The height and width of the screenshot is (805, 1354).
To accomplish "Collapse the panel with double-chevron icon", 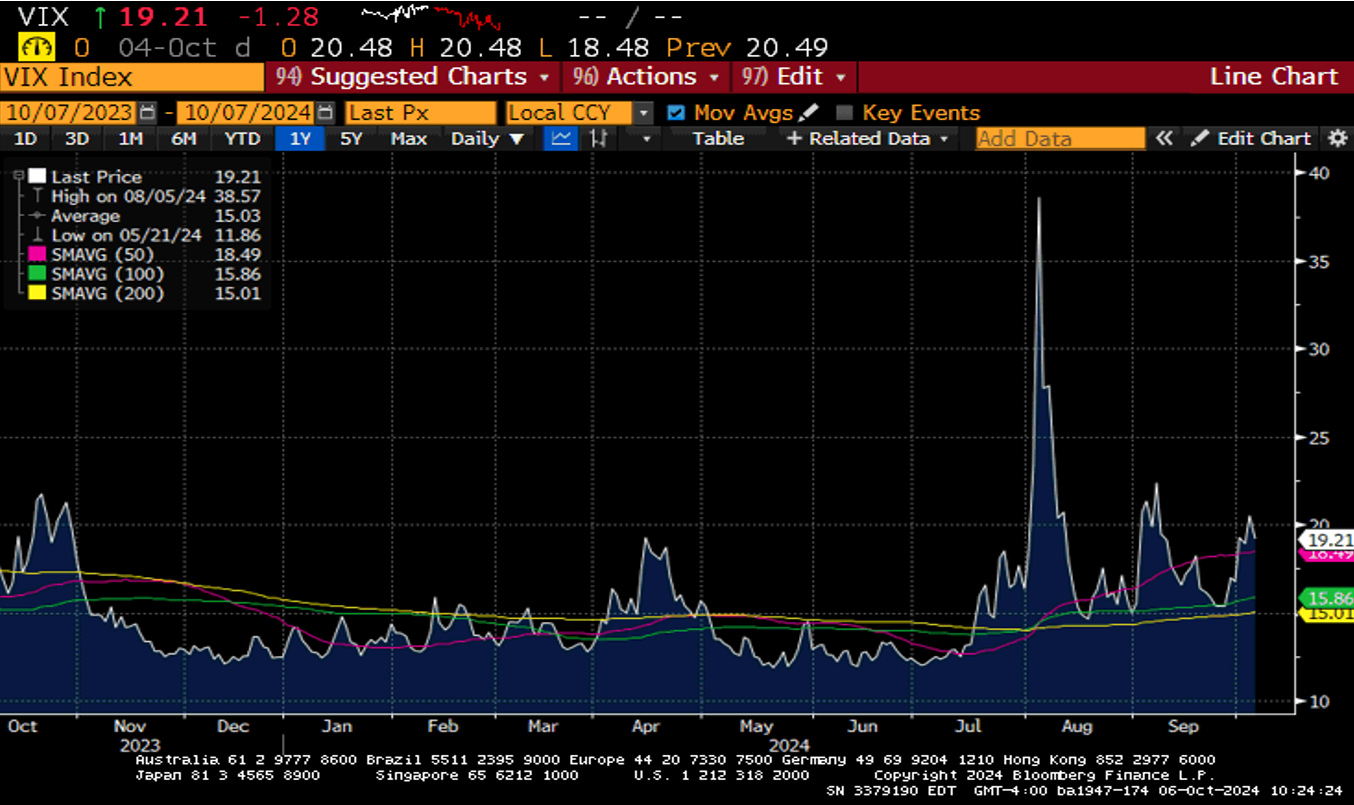I will point(1164,139).
